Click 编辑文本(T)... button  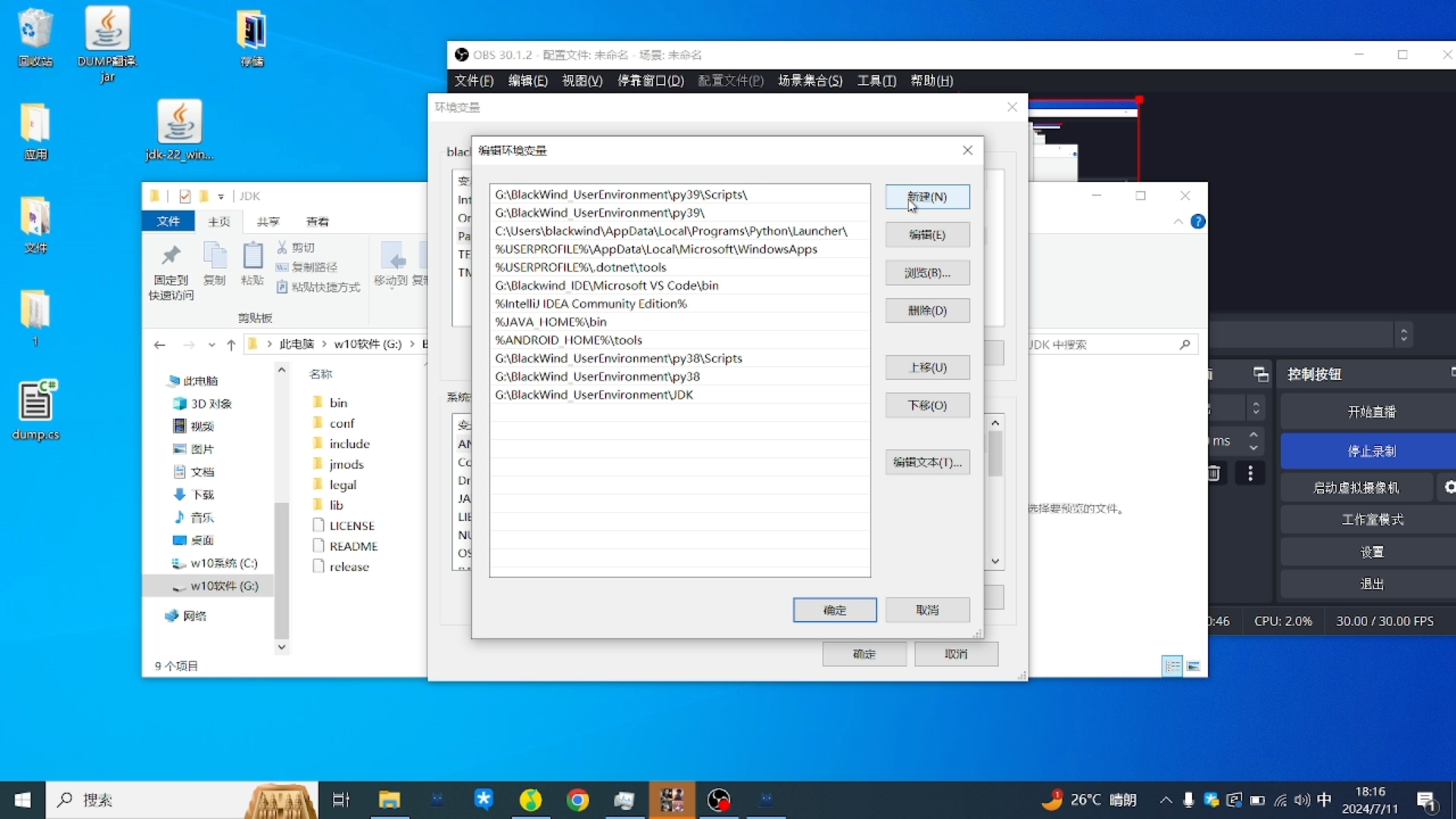click(927, 462)
